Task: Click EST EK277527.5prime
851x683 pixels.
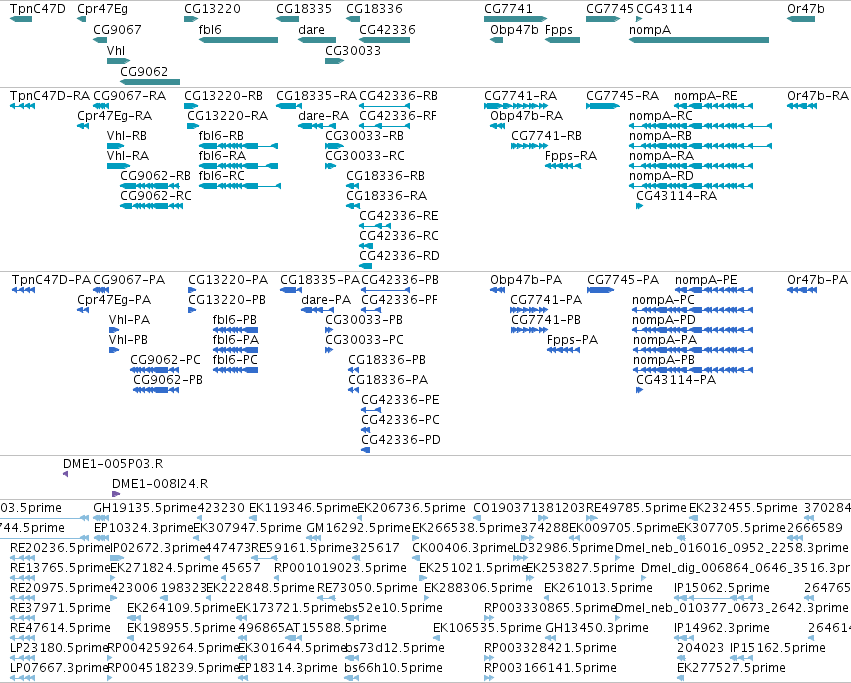Action: (731, 668)
